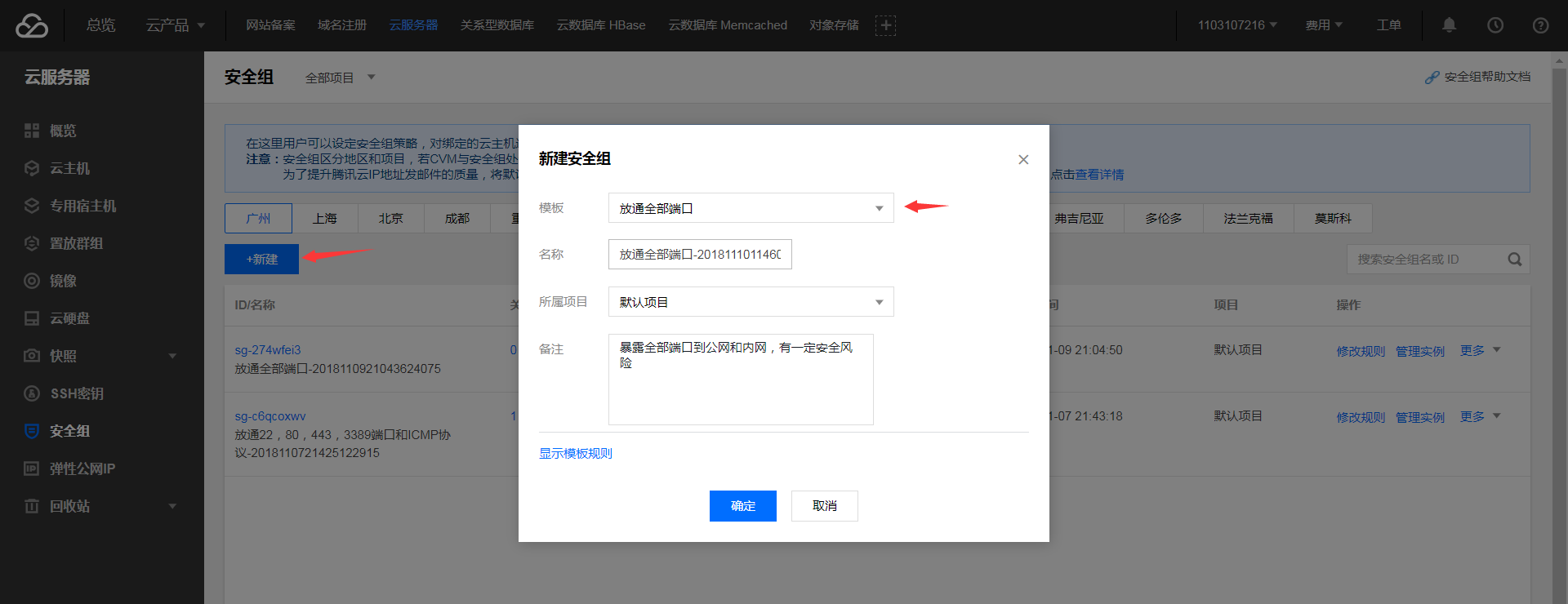The height and width of the screenshot is (604, 1568).
Task: Click the 概览 overview sidebar icon
Action: [x=32, y=131]
